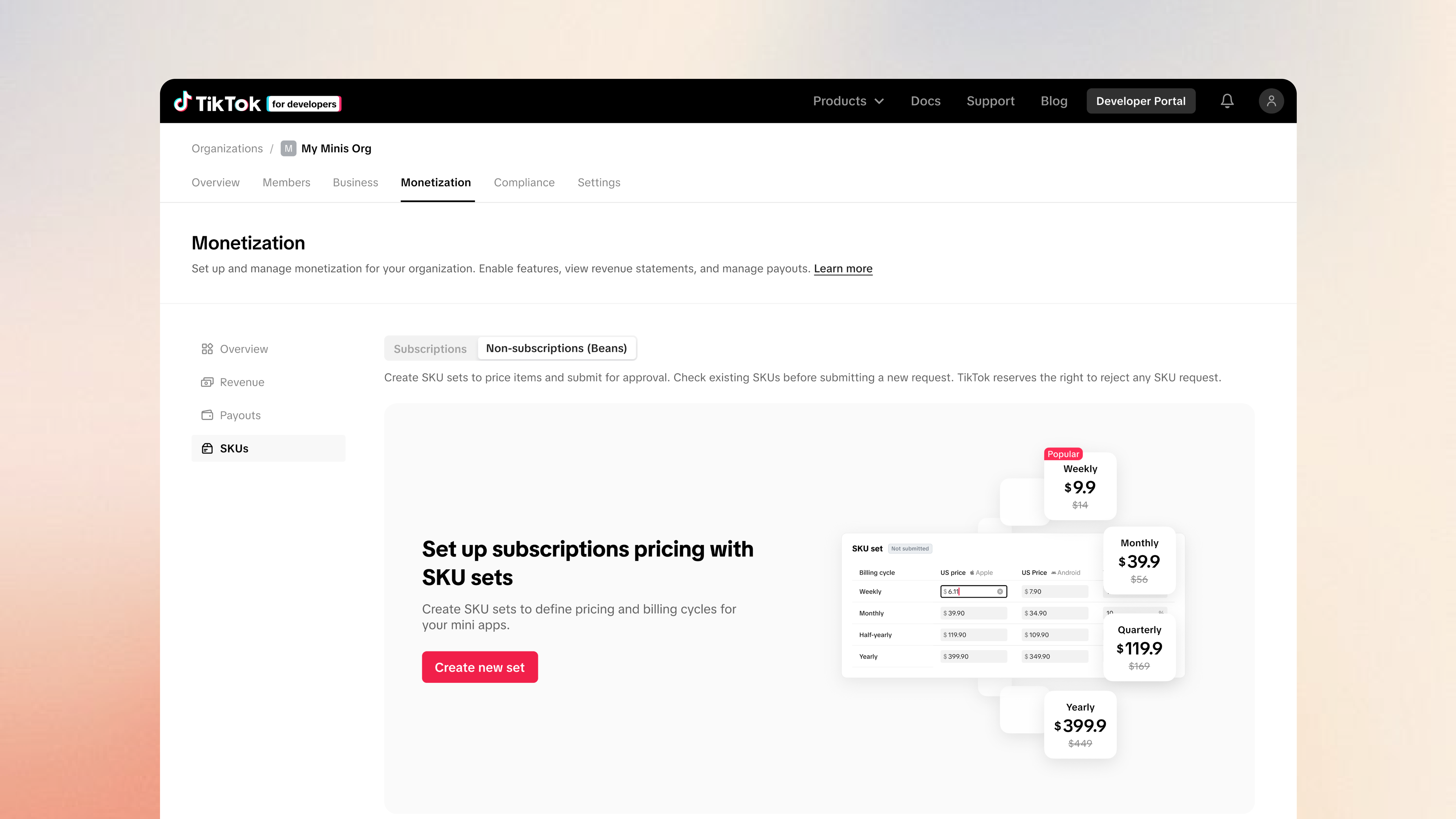Open the notifications bell
The height and width of the screenshot is (819, 1456).
pos(1227,101)
